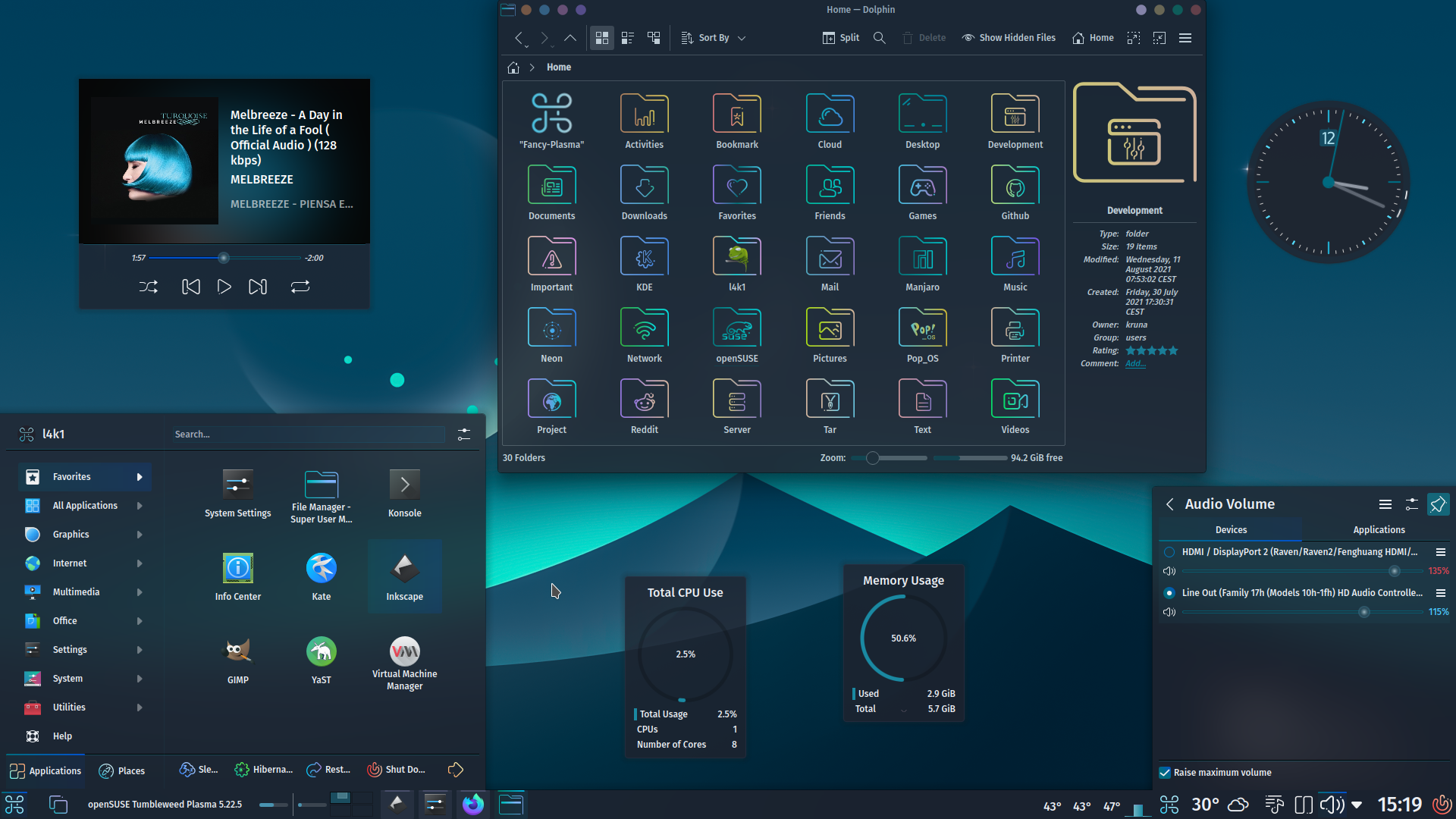Image resolution: width=1456 pixels, height=819 pixels.
Task: Expand the All Applications category
Action: click(84, 506)
